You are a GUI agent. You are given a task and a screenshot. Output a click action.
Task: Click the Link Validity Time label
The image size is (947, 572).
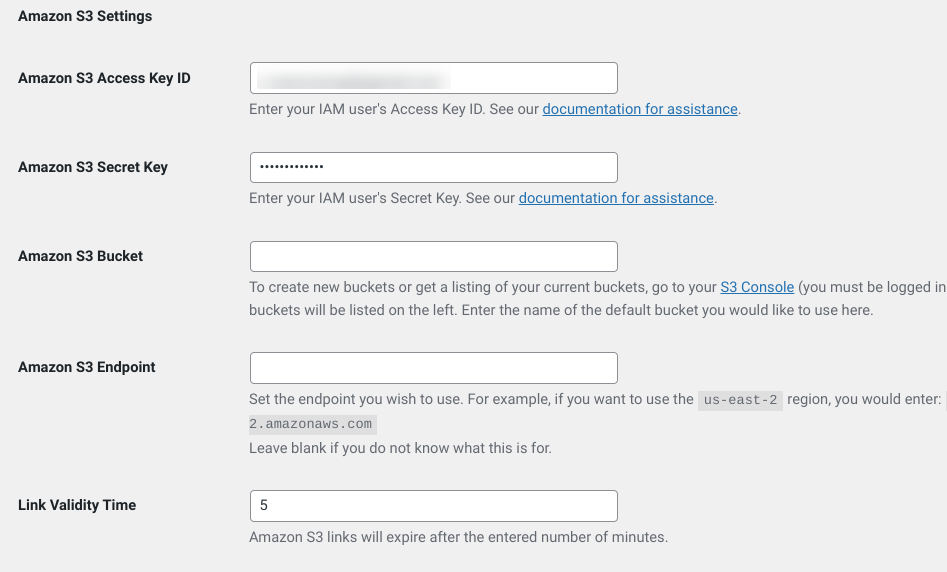click(77, 505)
